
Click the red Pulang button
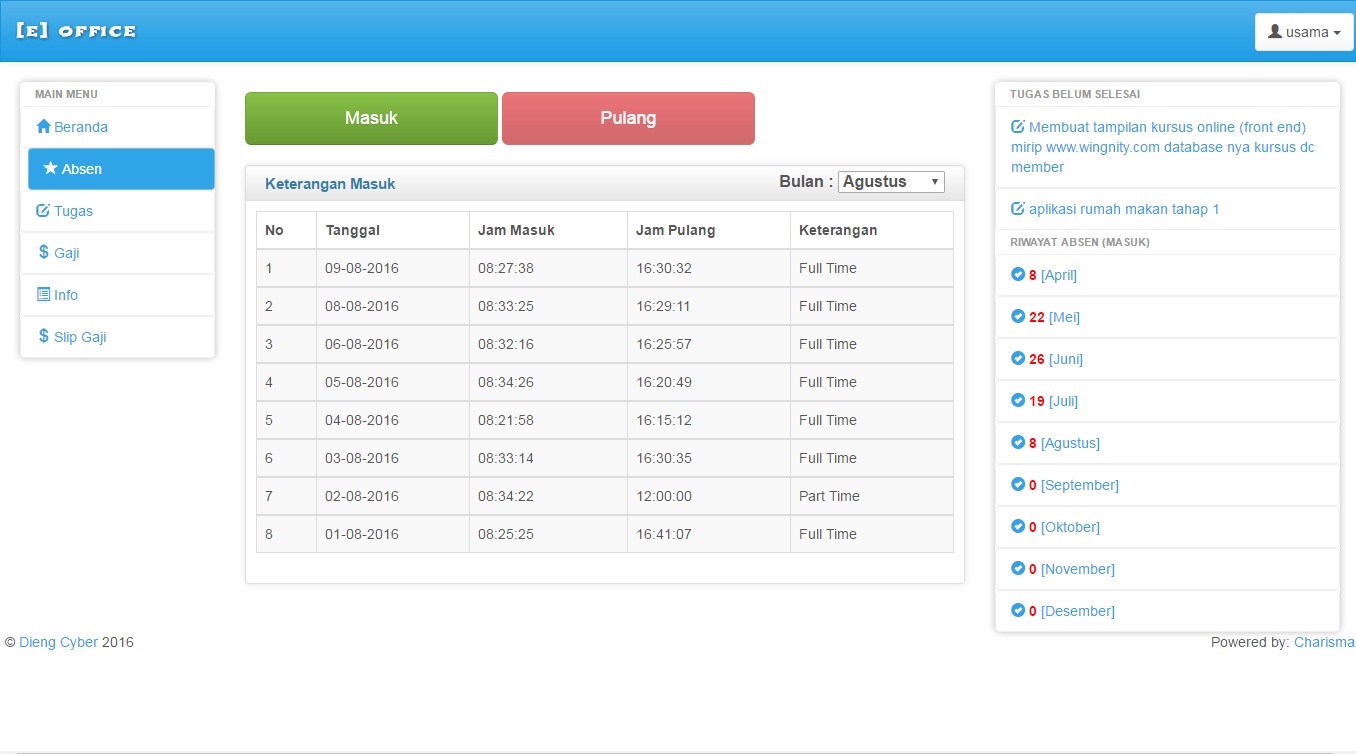coord(628,118)
